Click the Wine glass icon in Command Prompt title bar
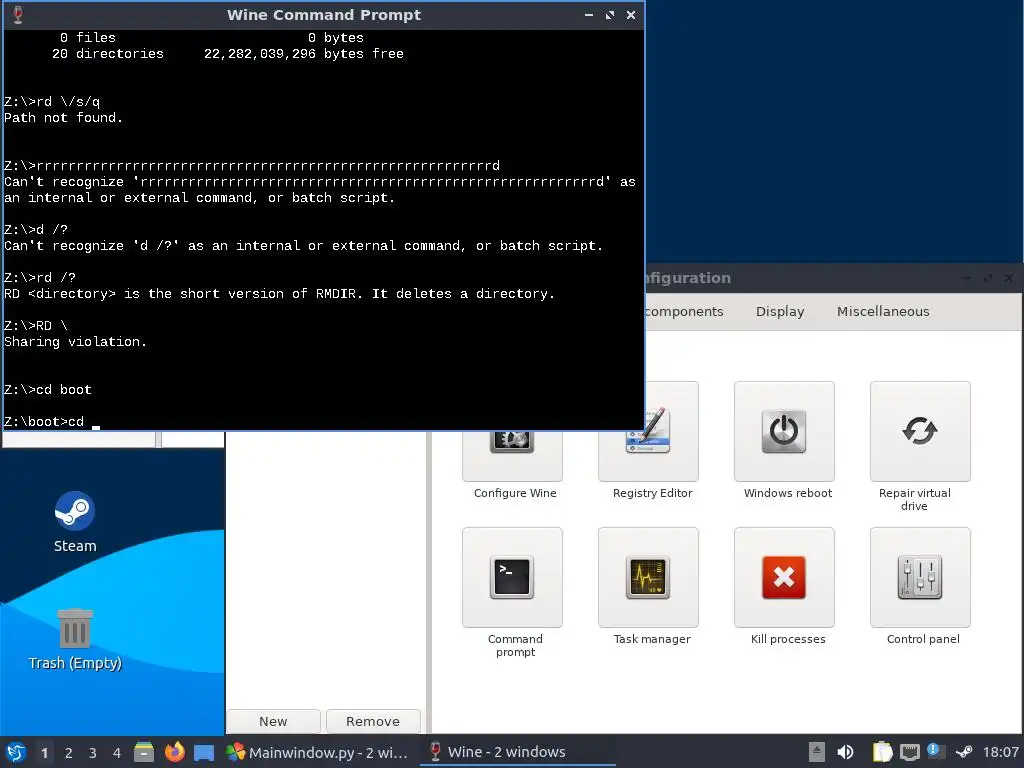Image resolution: width=1024 pixels, height=768 pixels. (18, 14)
